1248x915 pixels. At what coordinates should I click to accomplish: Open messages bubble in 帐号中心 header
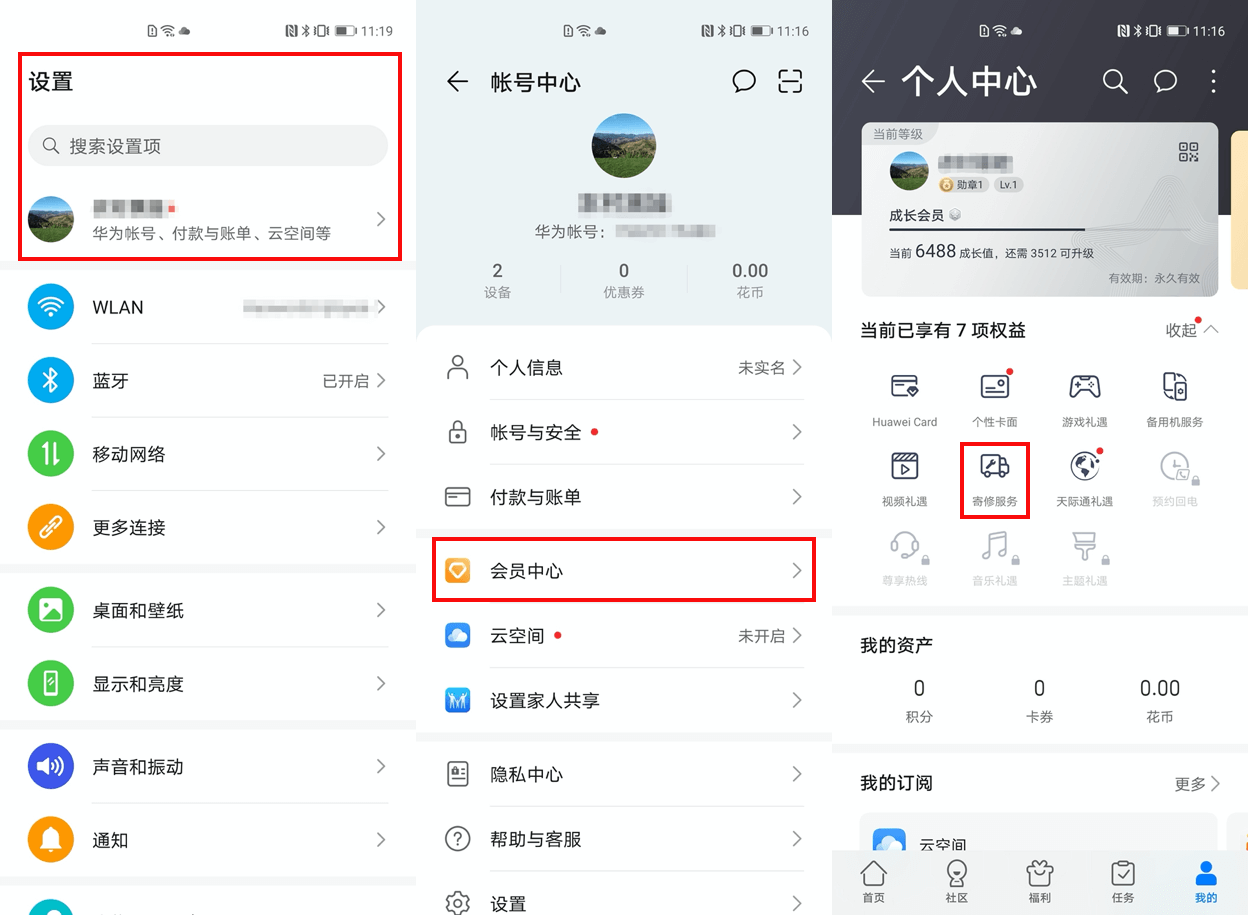[x=744, y=82]
